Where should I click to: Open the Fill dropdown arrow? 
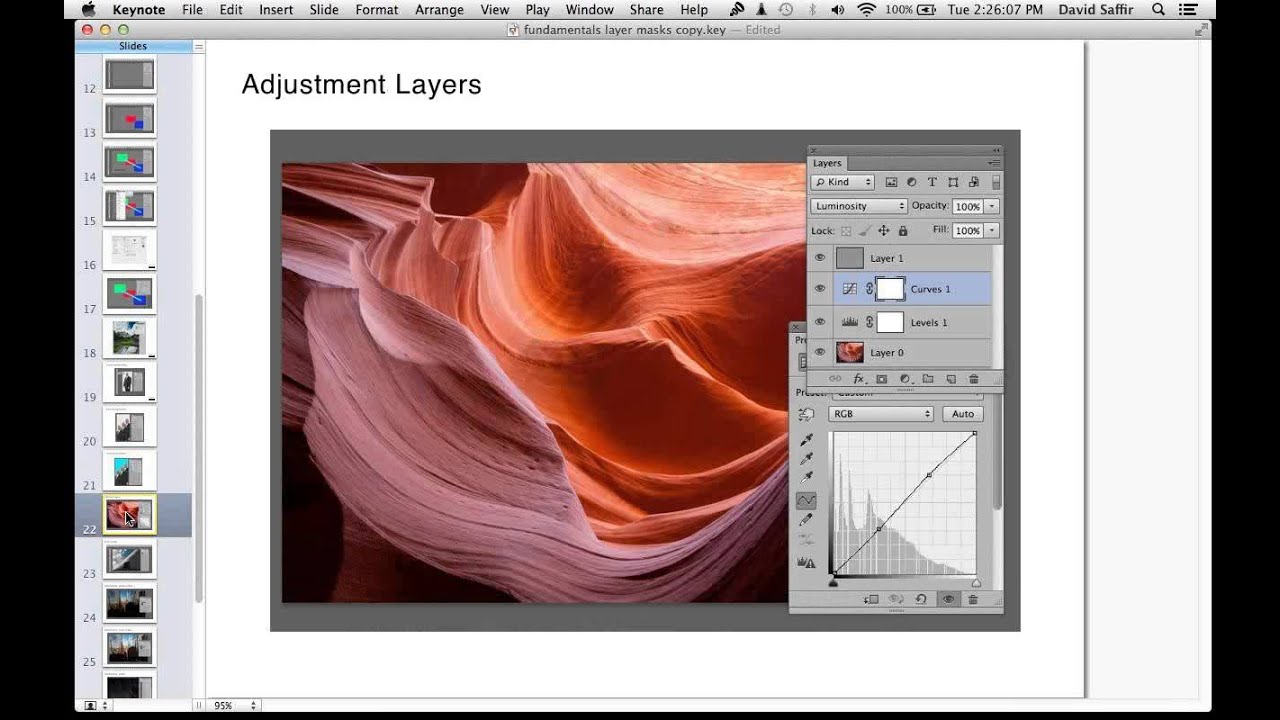point(992,231)
